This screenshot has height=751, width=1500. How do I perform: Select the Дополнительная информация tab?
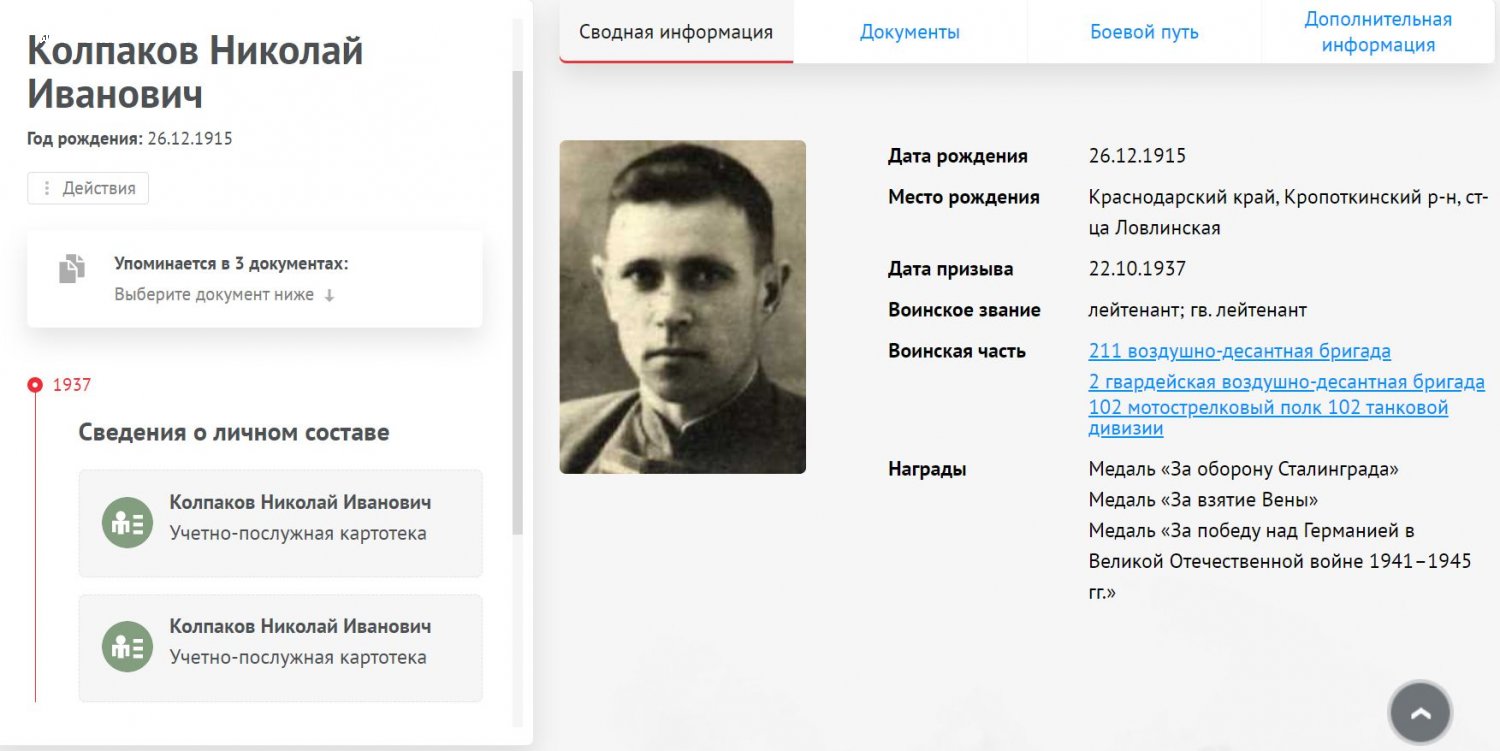pyautogui.click(x=1378, y=32)
